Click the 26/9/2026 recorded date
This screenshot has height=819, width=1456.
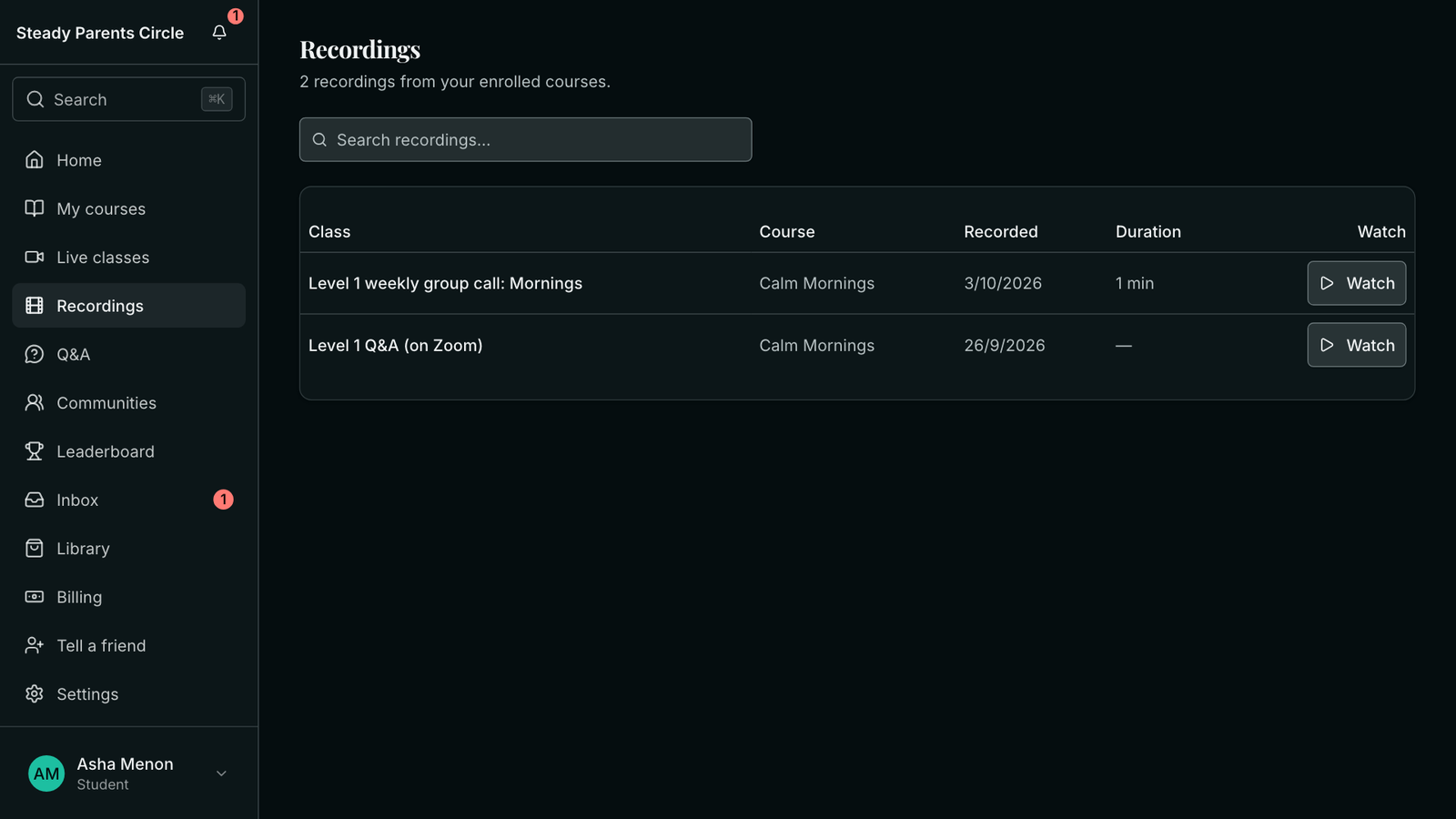pyautogui.click(x=1005, y=345)
